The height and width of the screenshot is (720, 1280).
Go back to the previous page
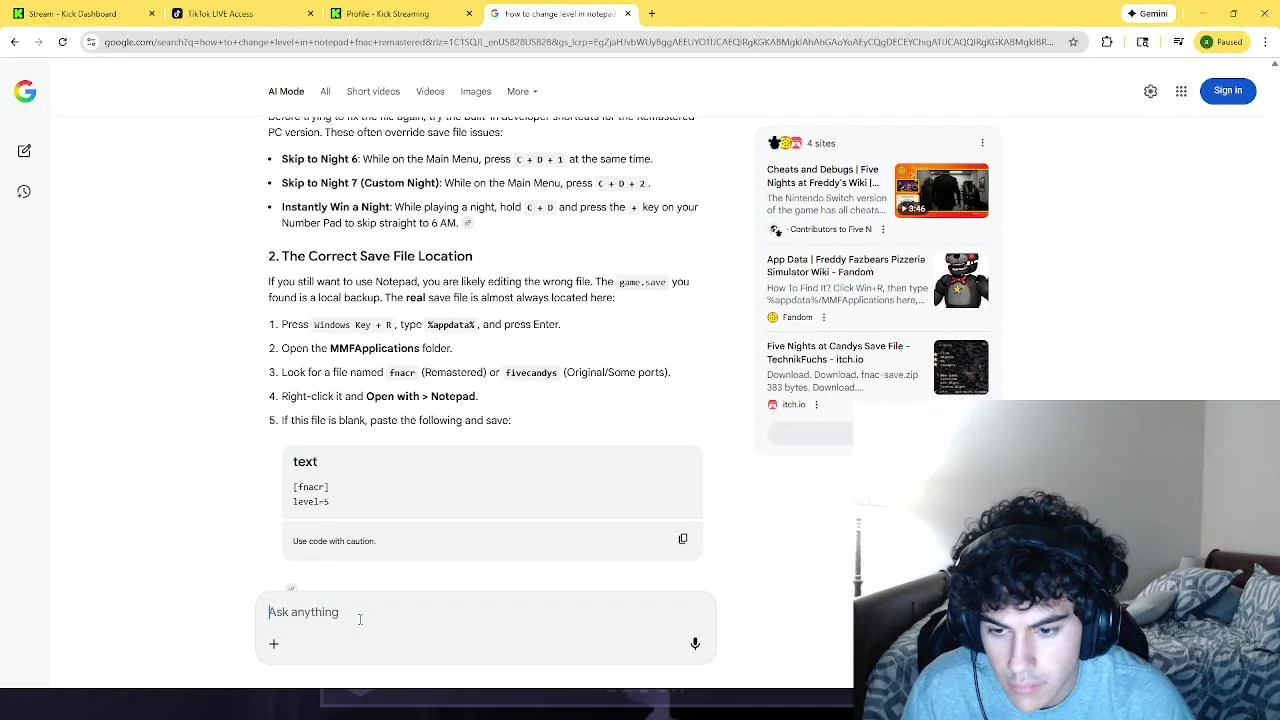pyautogui.click(x=15, y=42)
